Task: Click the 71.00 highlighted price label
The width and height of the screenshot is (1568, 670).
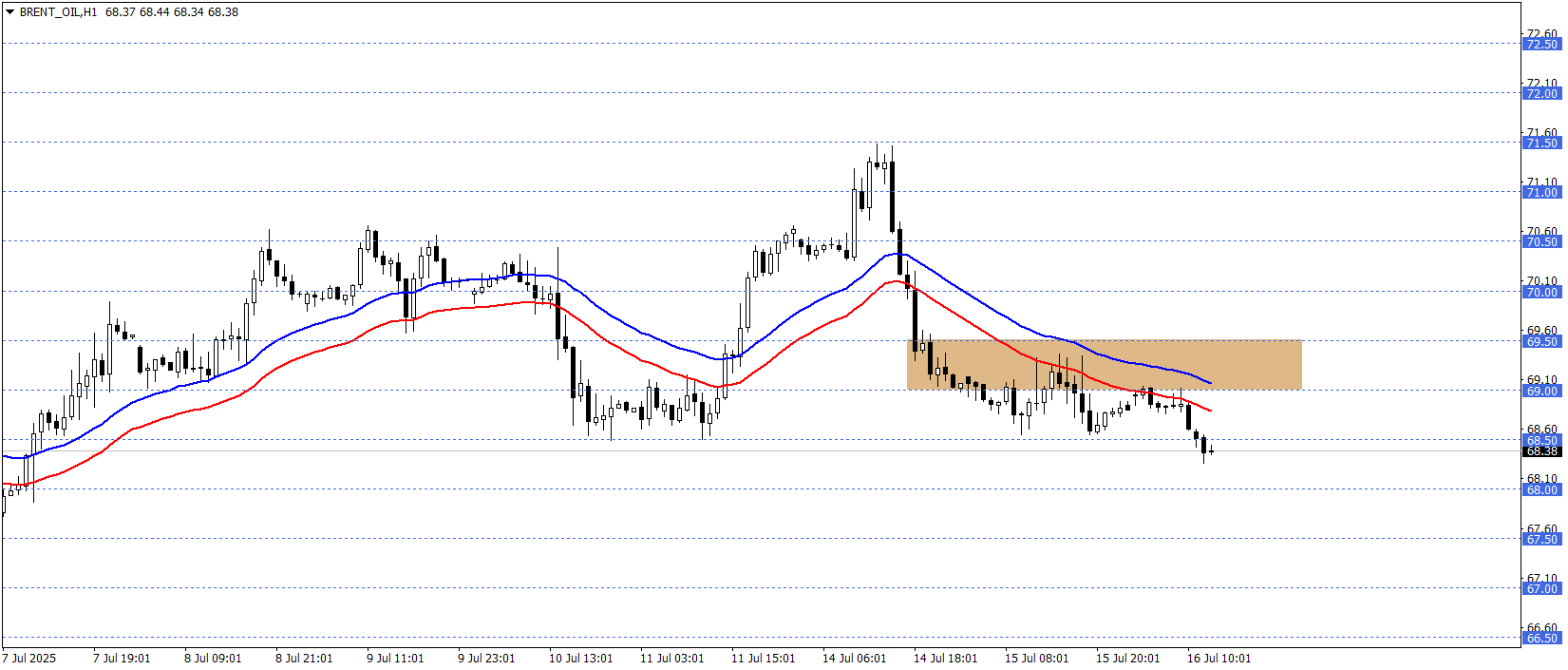Action: (x=1541, y=192)
